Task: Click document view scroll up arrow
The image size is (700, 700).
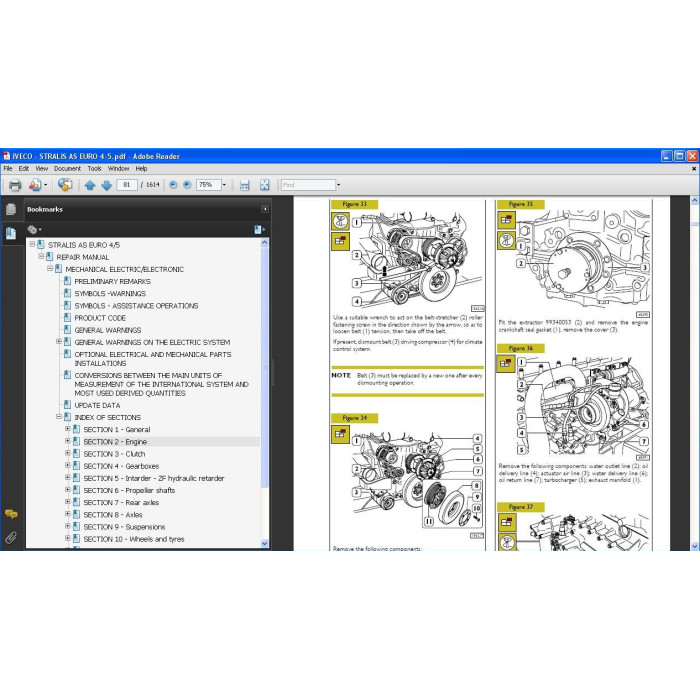Action: [x=695, y=201]
